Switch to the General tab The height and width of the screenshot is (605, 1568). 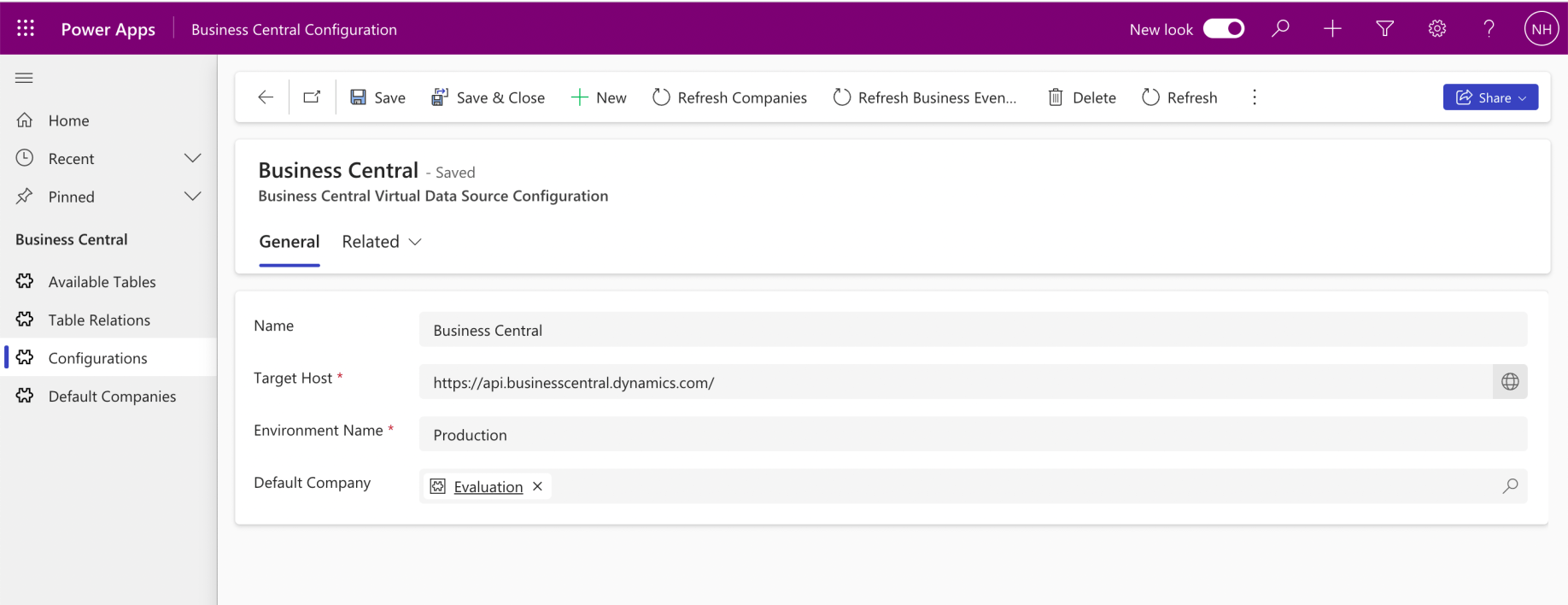pos(290,242)
